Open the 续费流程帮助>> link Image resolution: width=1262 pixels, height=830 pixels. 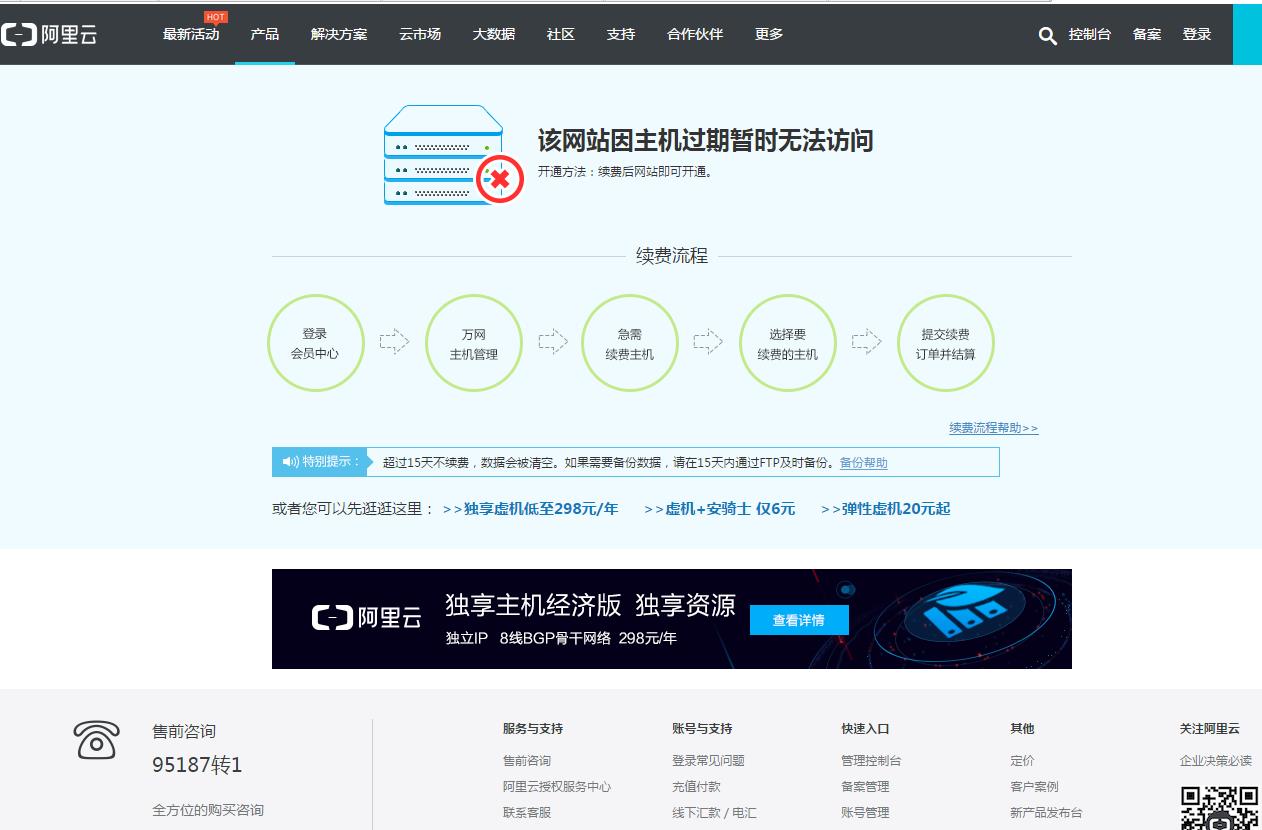point(994,428)
